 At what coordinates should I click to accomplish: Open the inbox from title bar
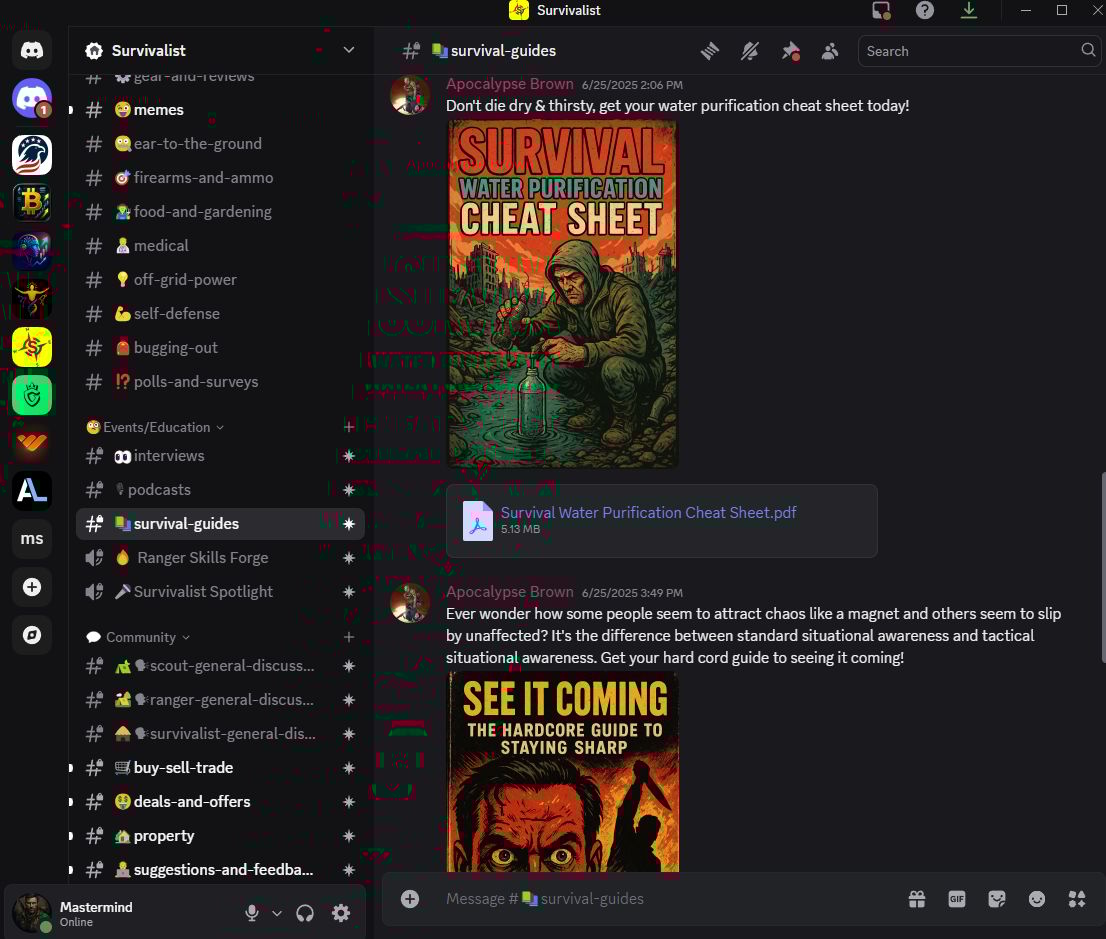(x=881, y=11)
